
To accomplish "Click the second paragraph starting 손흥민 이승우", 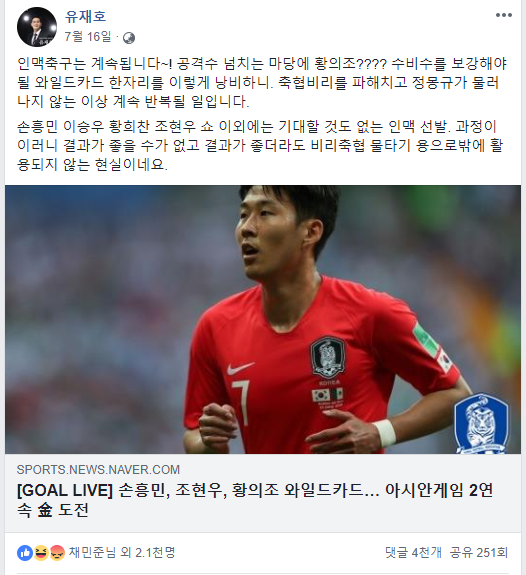I will click(260, 146).
